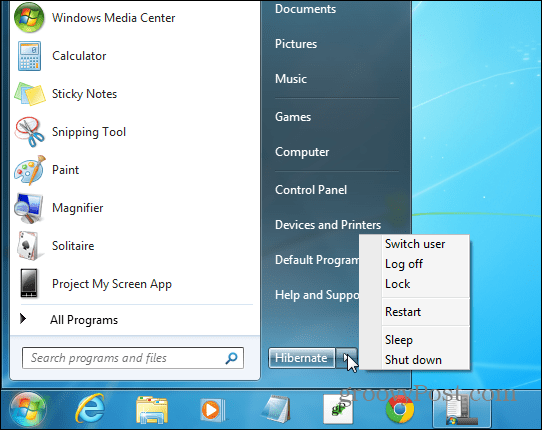Select Shut down from the menu
Screen dimensions: 542x430
coord(413,360)
